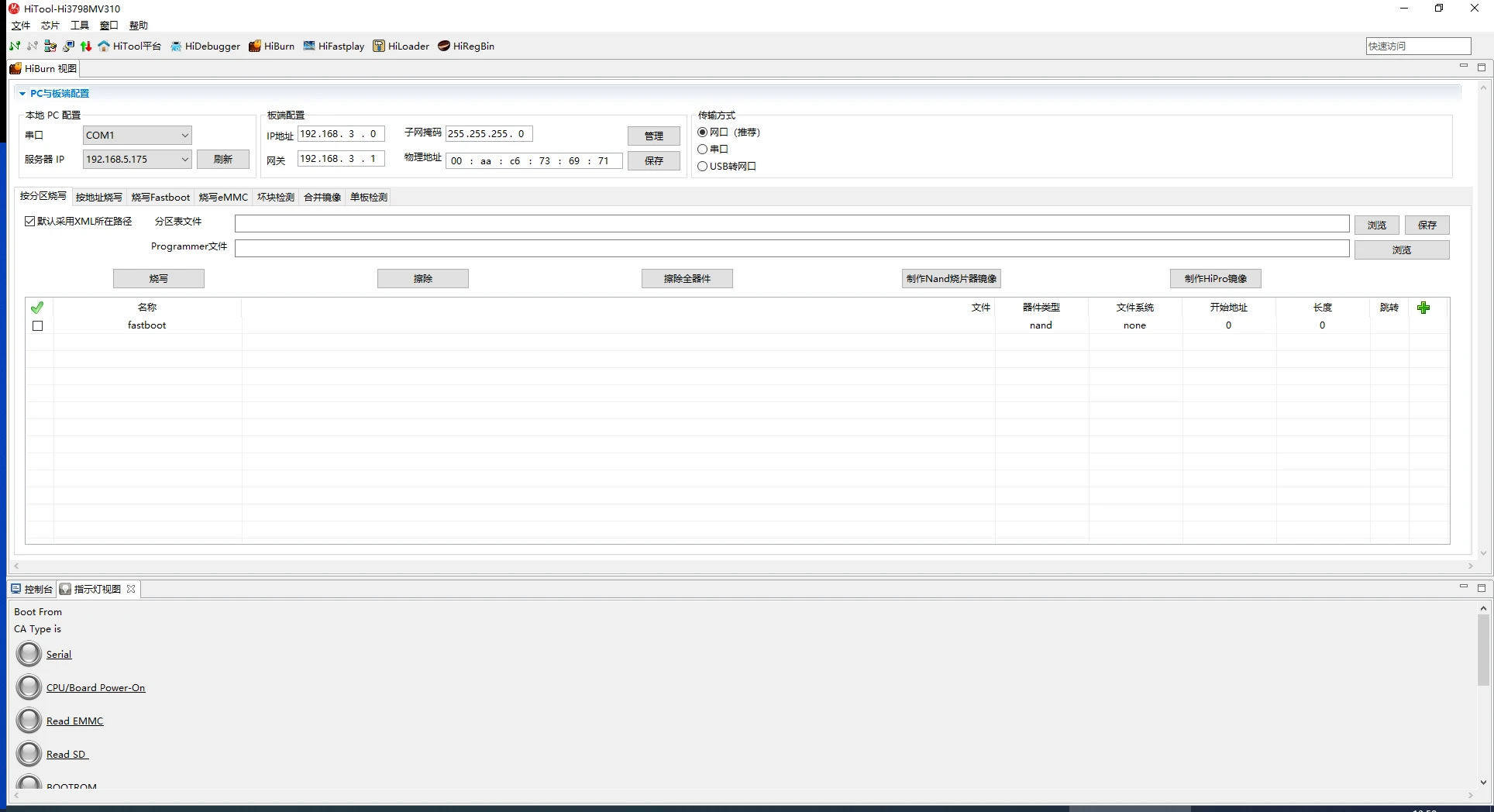Click the indicator panel vertical scrollbar
Screen dimensions: 1494x812
click(x=1482, y=651)
